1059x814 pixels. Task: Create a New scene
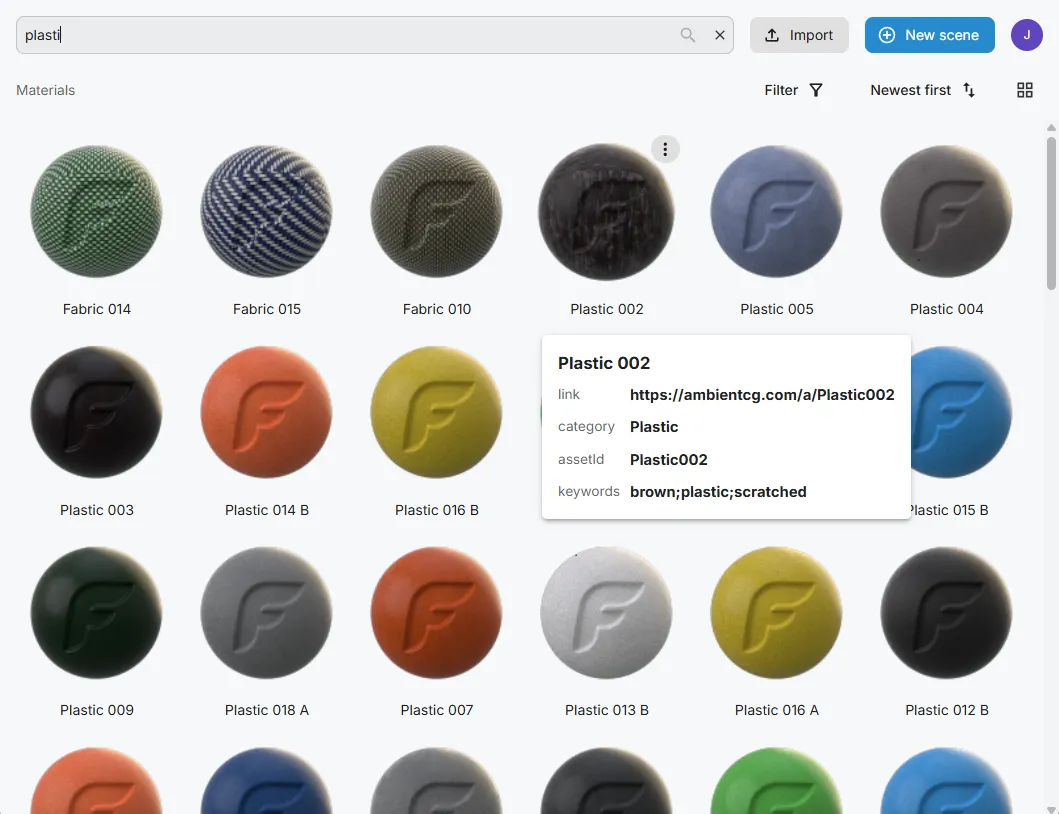929,35
